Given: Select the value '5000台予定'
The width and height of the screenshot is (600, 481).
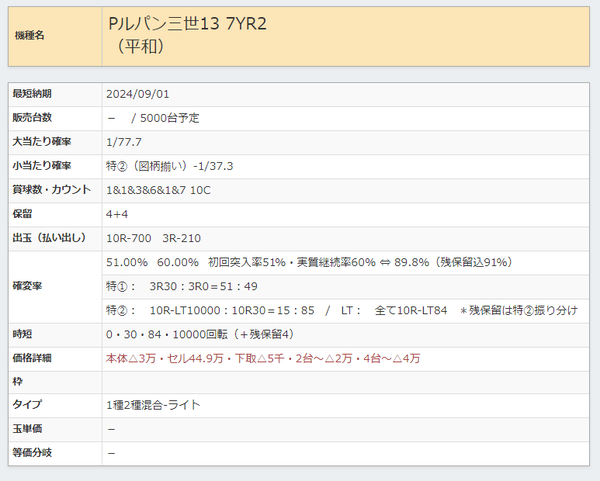Looking at the screenshot, I should (x=170, y=118).
